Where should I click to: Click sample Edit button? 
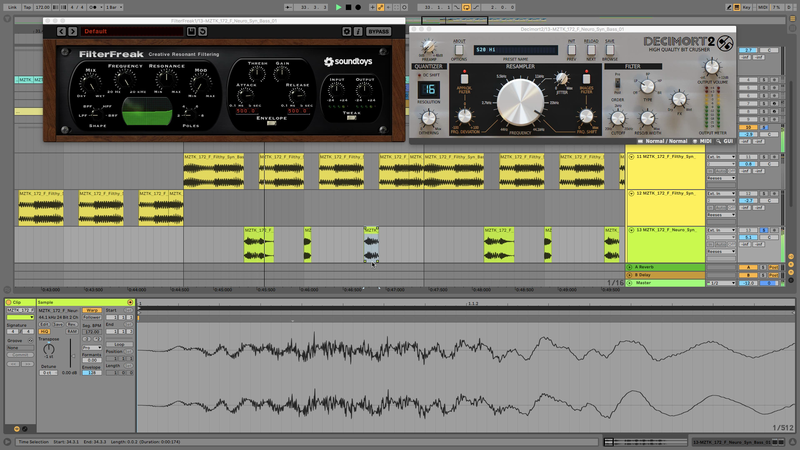point(44,324)
